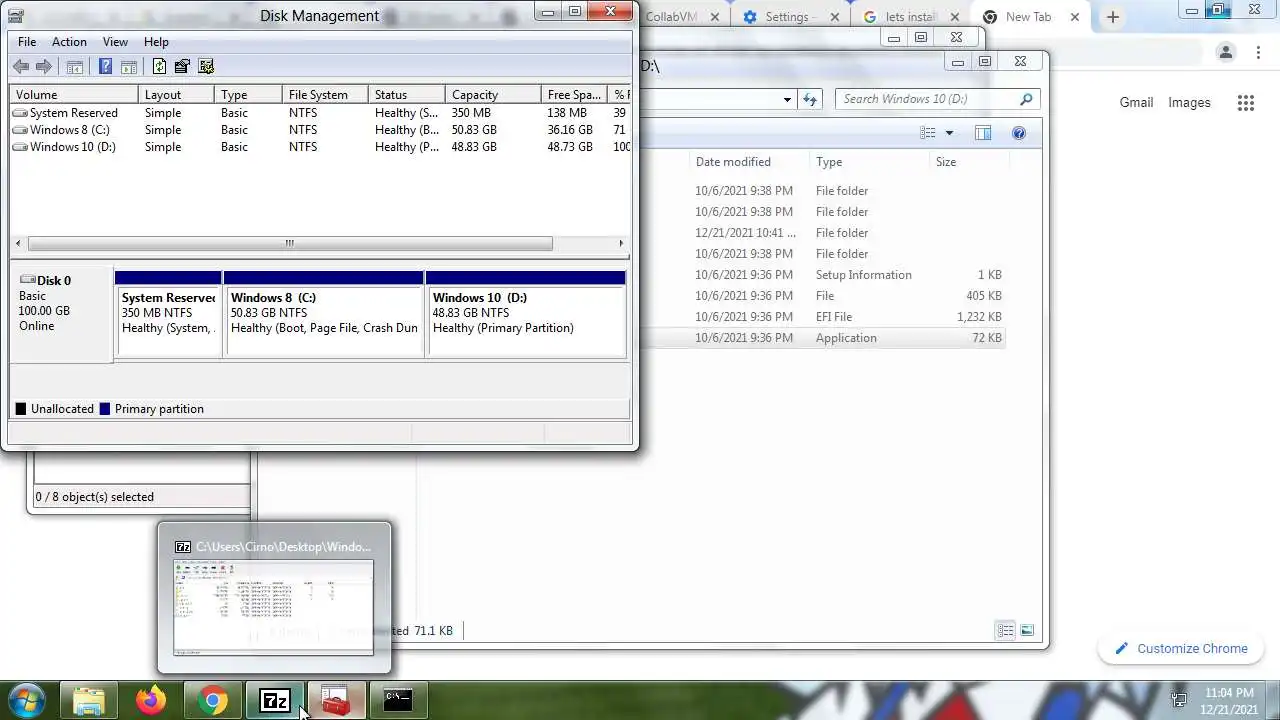Viewport: 1280px width, 720px height.
Task: Click the magnifier icon in Explorer search box
Action: click(1026, 99)
